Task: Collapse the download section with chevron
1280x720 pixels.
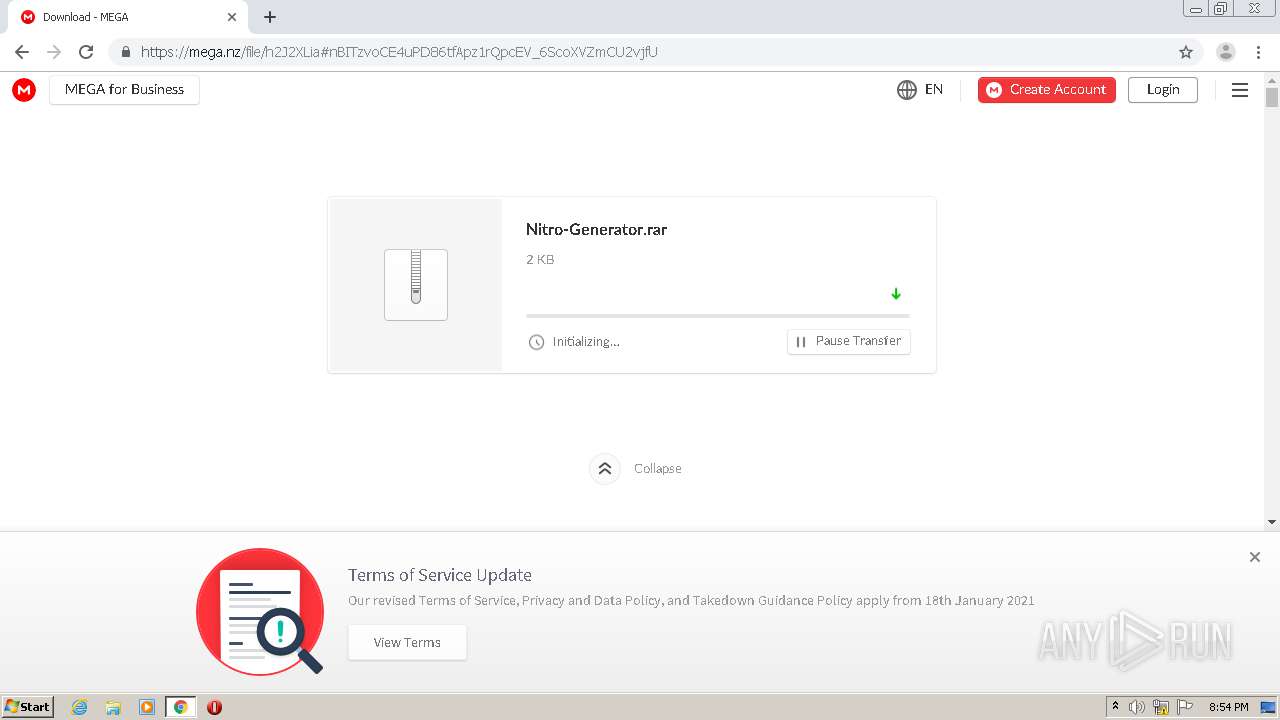Action: coord(605,468)
